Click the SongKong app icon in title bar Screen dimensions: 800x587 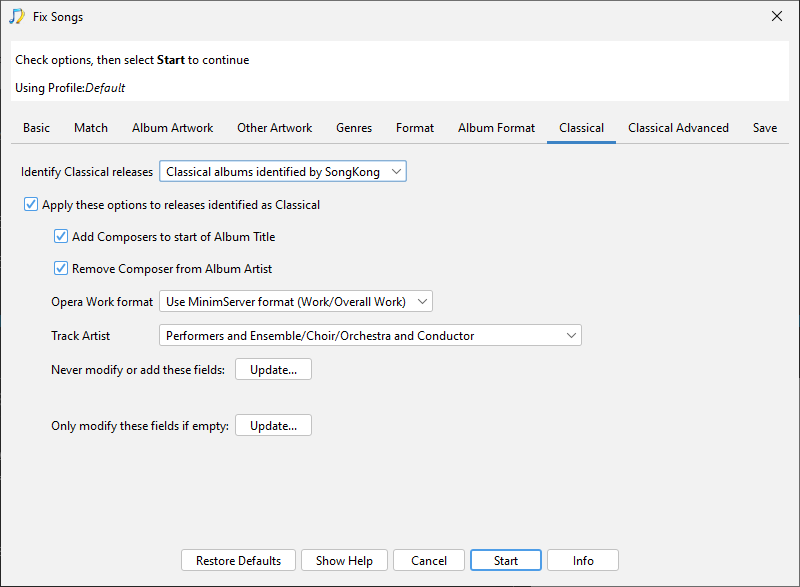pos(17,16)
